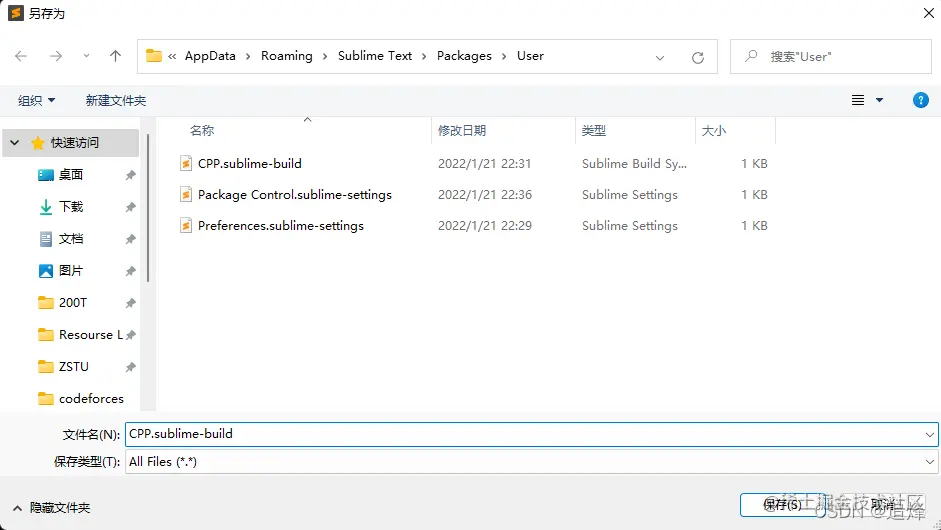
Task: Expand the chevron after Packages in breadcrumb
Action: (504, 56)
